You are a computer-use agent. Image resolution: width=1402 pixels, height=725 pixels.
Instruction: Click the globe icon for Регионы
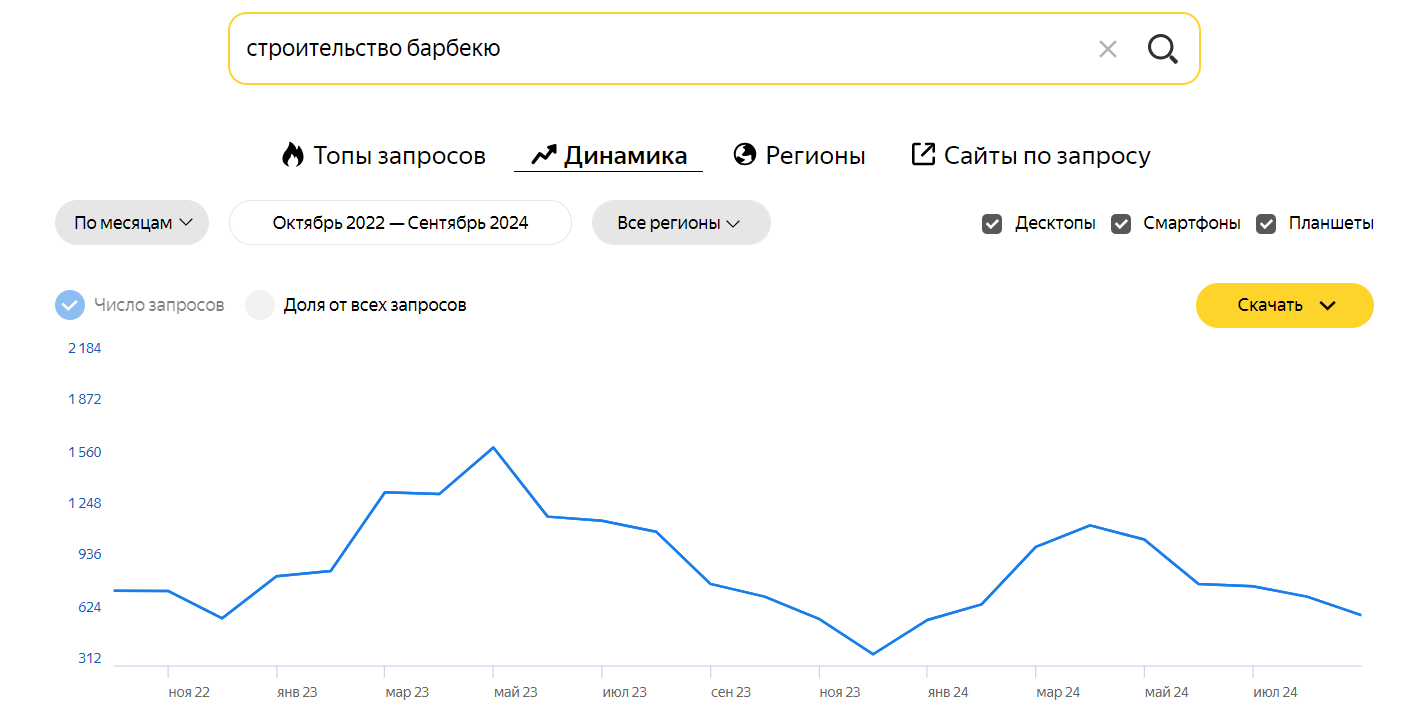tap(744, 155)
